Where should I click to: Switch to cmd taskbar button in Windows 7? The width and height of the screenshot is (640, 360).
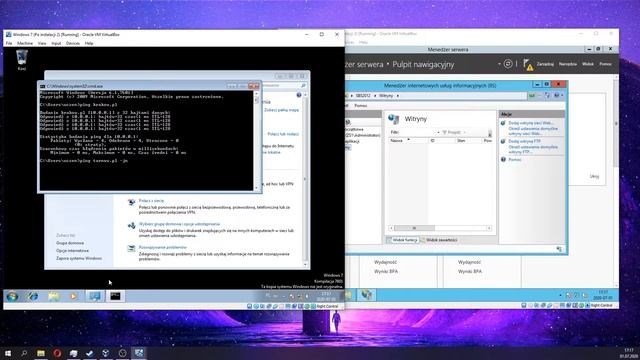tap(116, 296)
